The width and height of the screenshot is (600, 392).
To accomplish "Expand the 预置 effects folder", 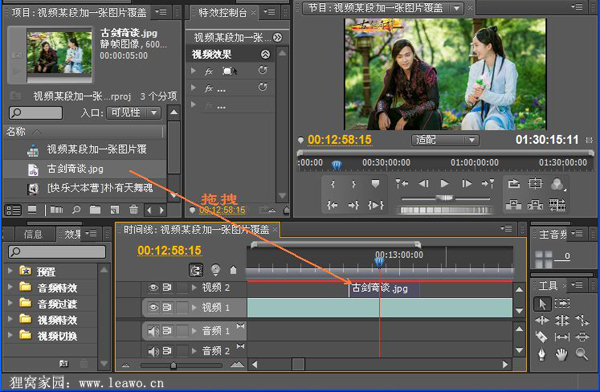I will [x=10, y=271].
